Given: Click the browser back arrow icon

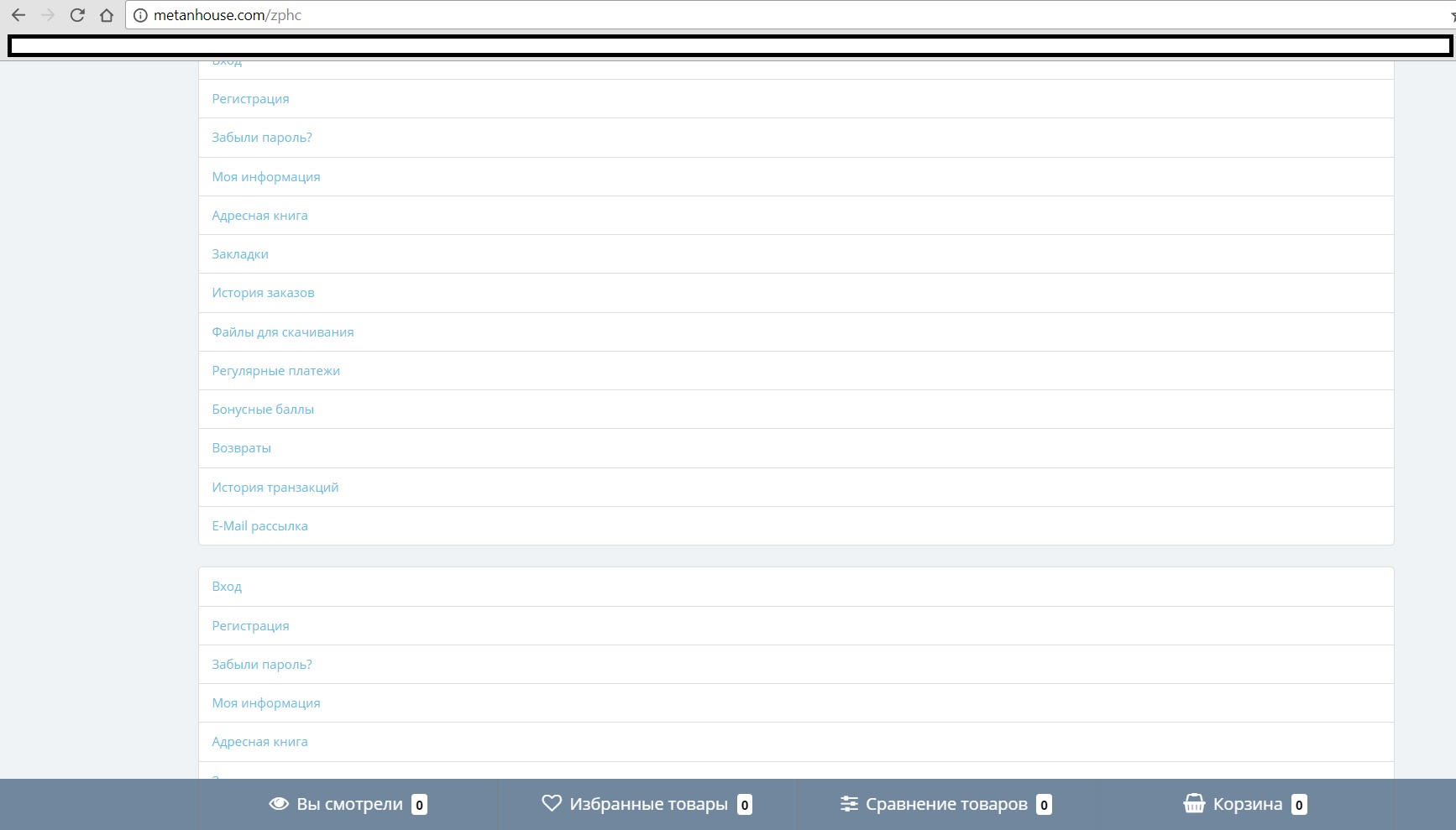Looking at the screenshot, I should point(18,15).
